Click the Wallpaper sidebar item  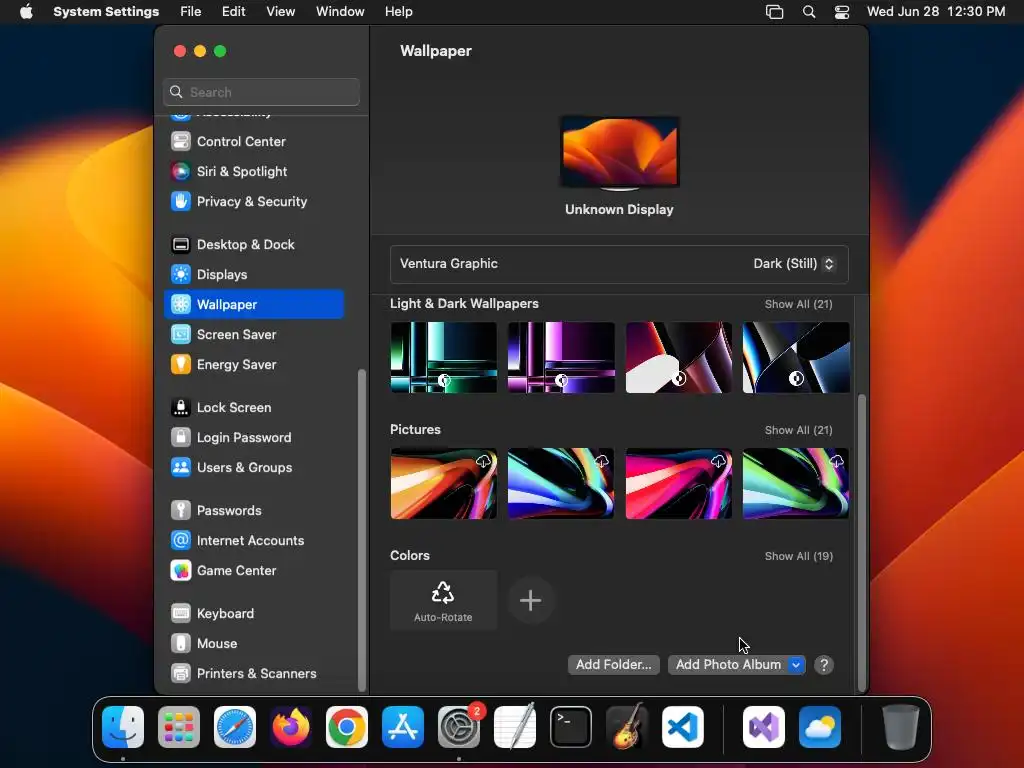253,304
